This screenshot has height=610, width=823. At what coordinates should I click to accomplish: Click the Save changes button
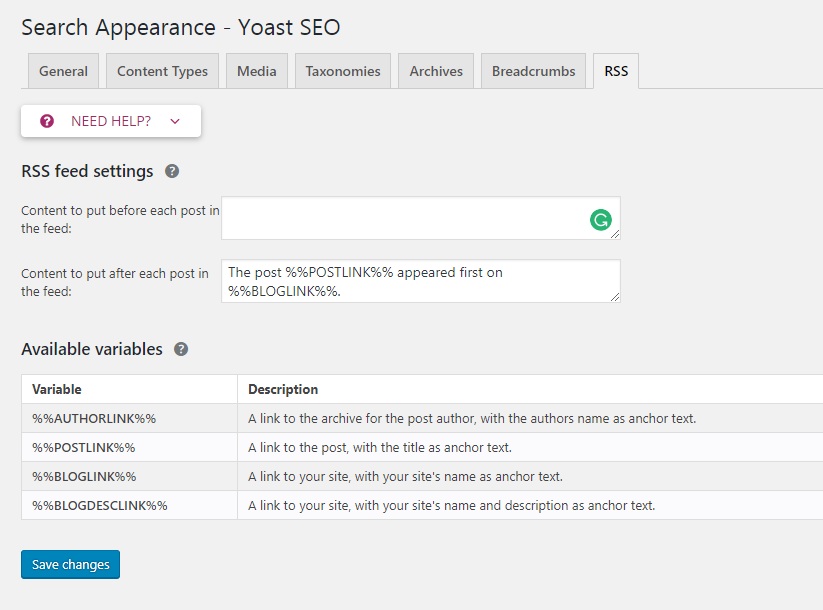[x=70, y=564]
